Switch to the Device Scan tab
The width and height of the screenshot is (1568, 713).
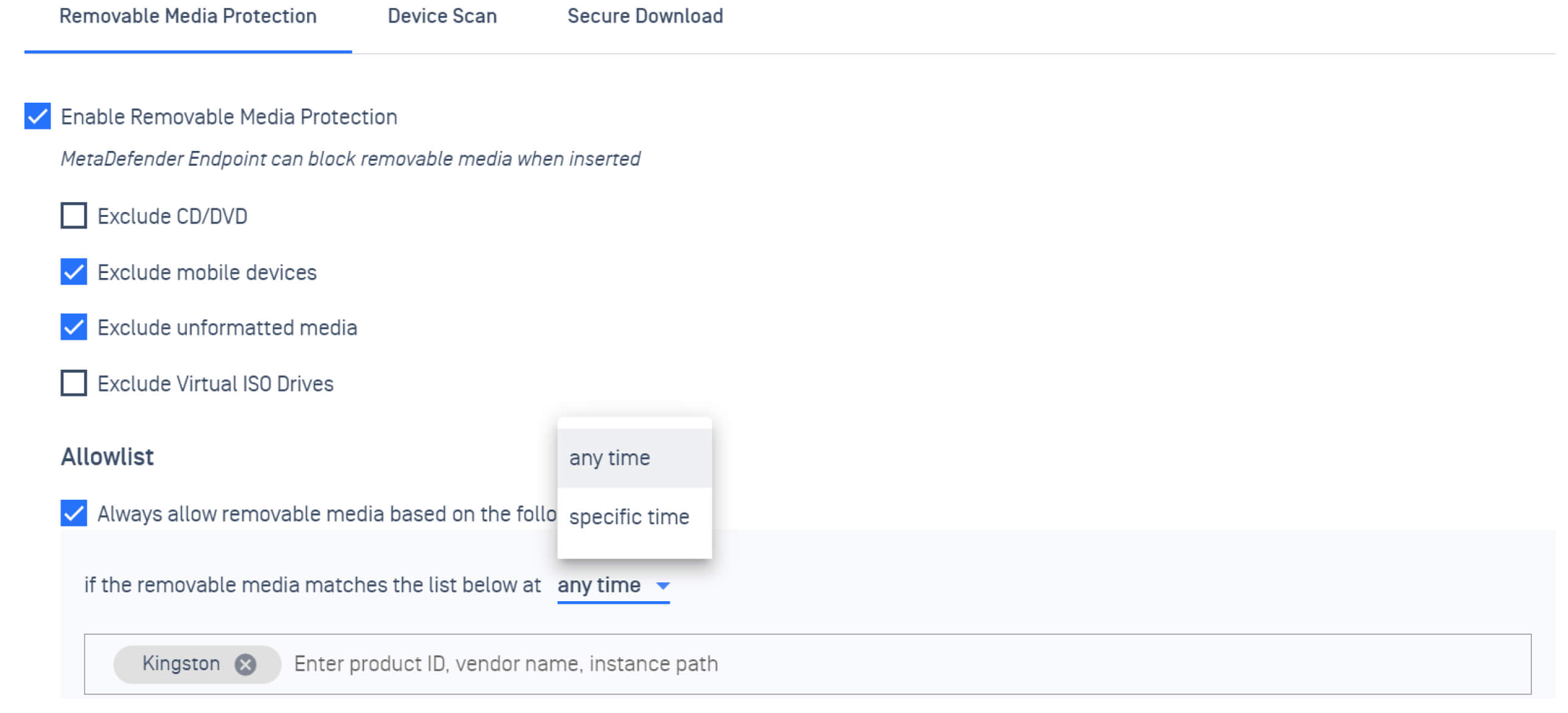coord(442,16)
